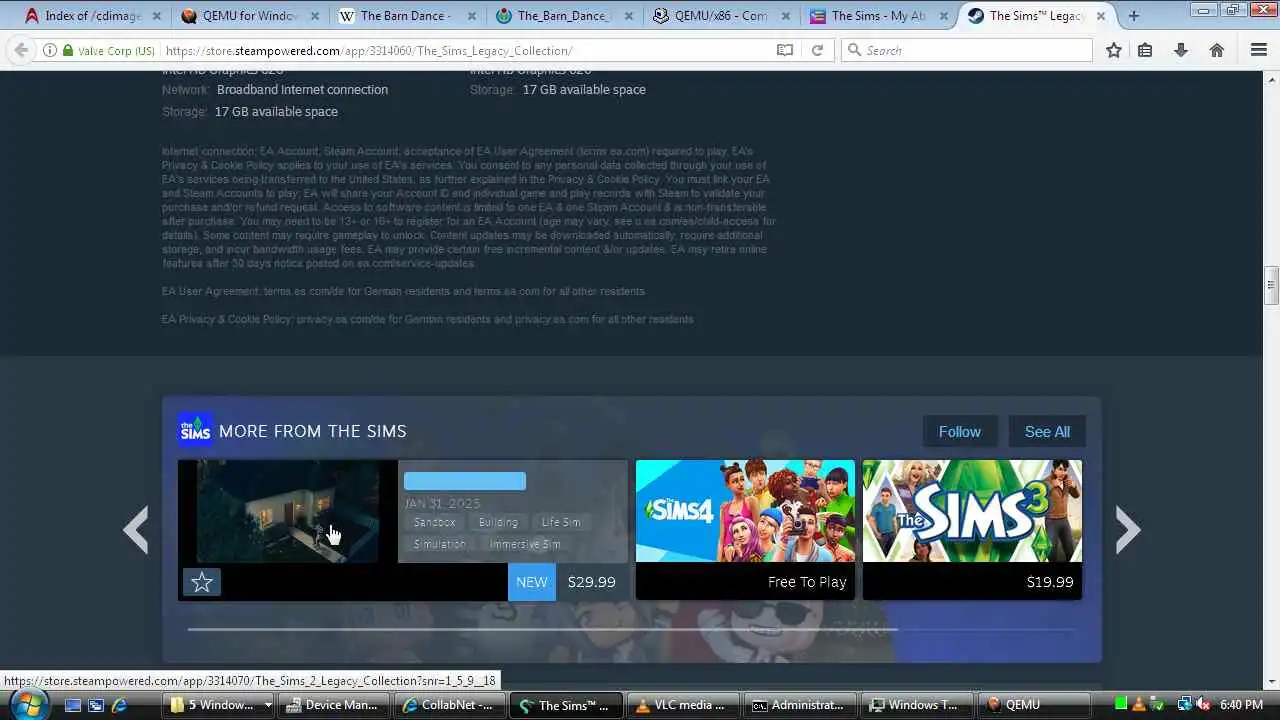
Task: Add Sims 2 Legacy to wishlist via star
Action: 201,582
